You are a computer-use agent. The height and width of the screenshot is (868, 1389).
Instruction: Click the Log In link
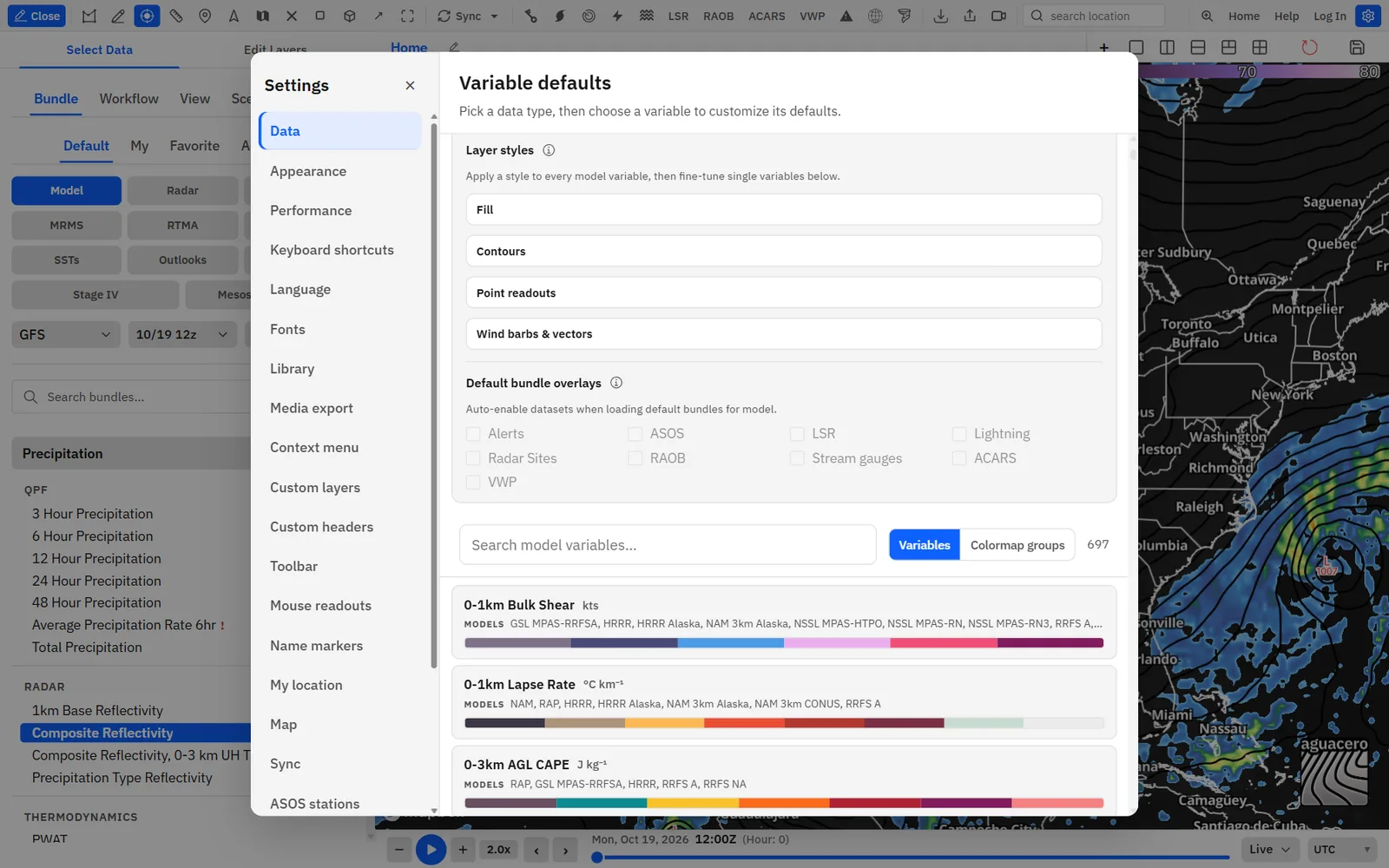click(1329, 16)
